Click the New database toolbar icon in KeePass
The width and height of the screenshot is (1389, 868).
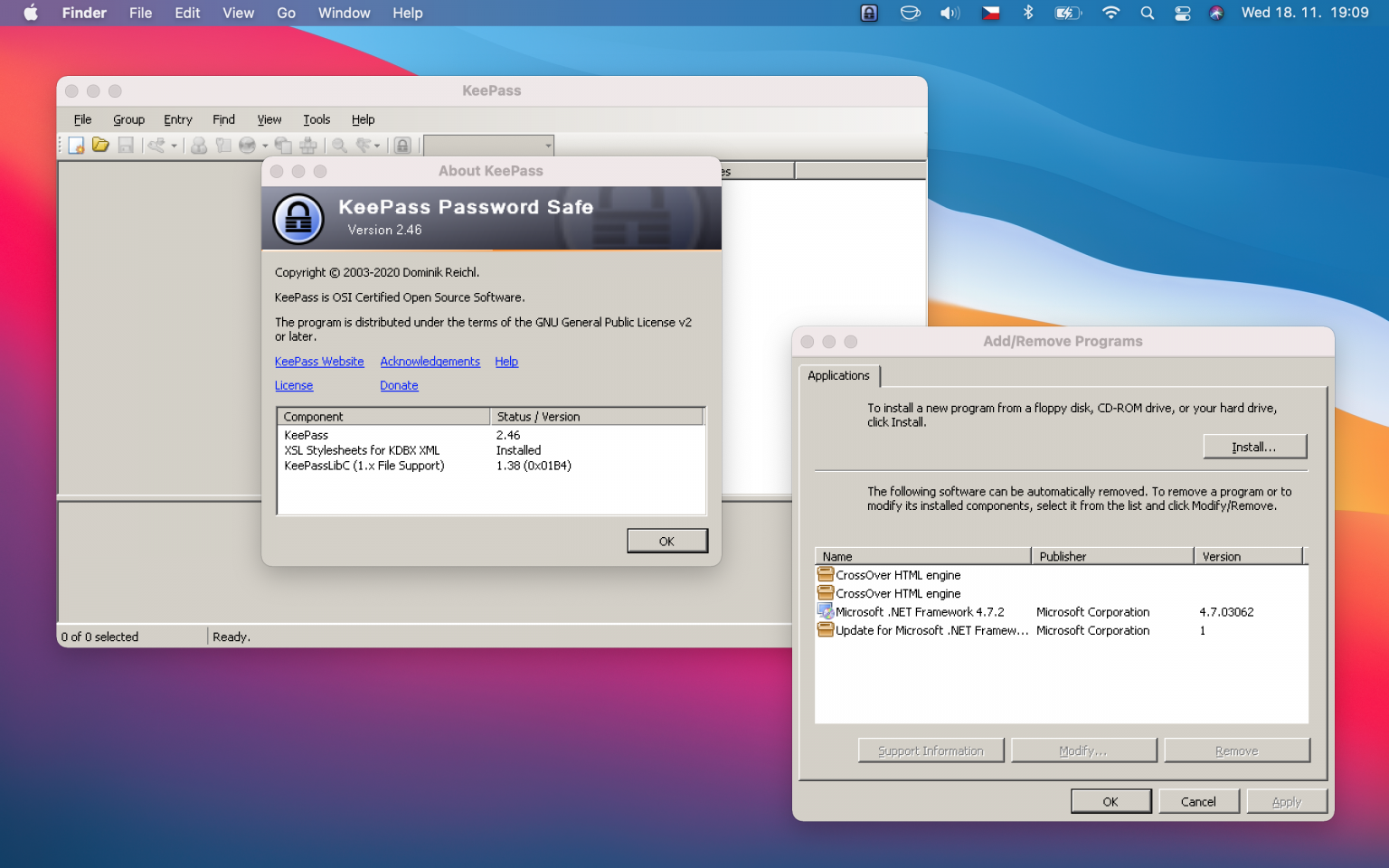(x=77, y=146)
